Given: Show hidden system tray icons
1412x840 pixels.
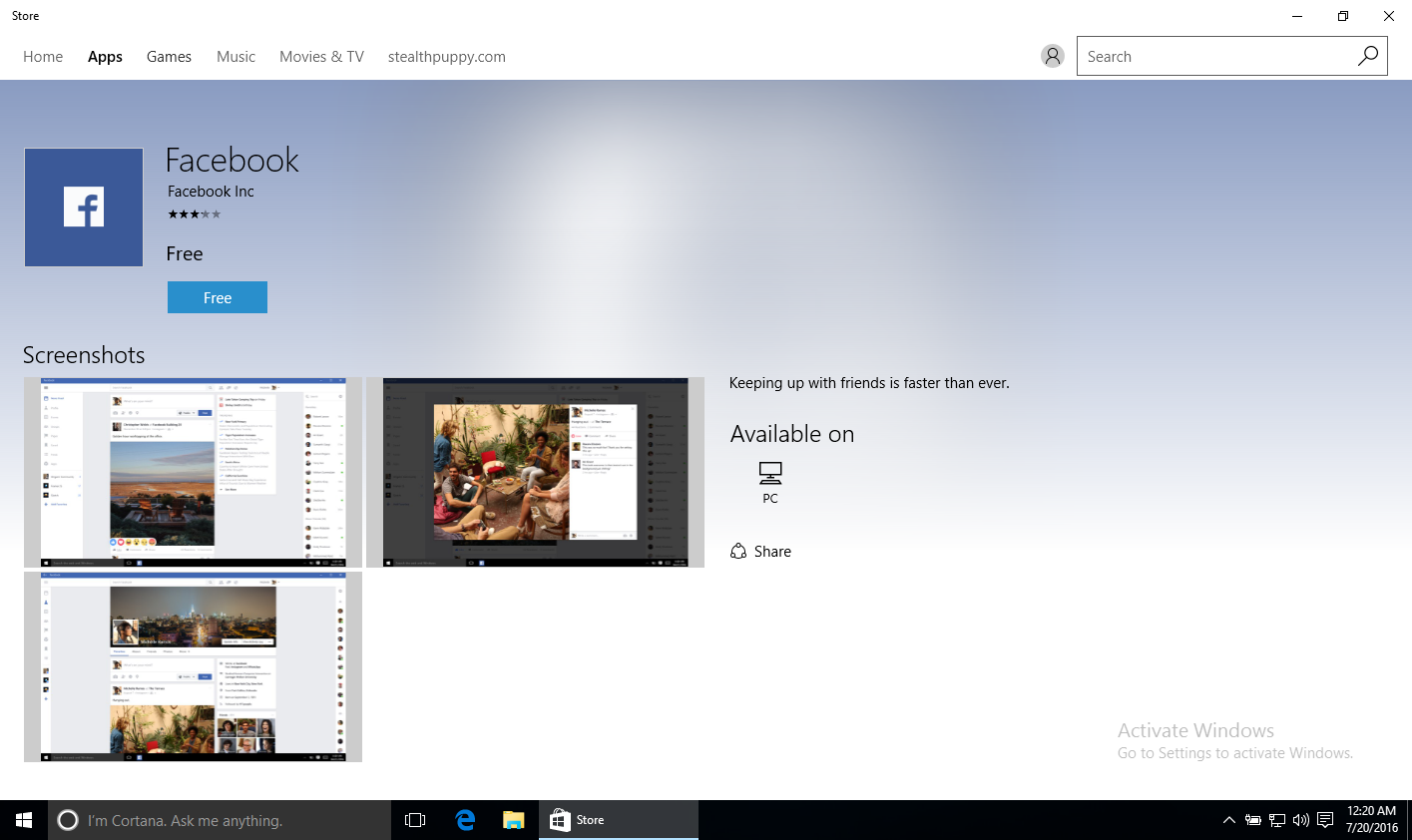Looking at the screenshot, I should point(1228,820).
